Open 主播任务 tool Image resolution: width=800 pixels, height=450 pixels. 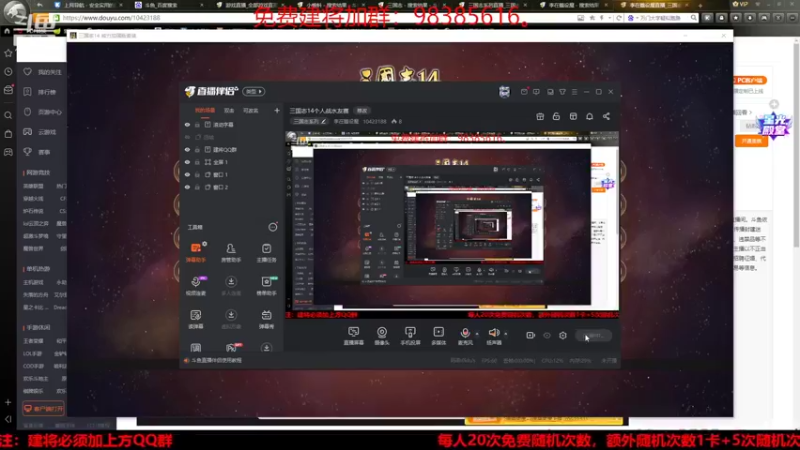click(x=266, y=252)
